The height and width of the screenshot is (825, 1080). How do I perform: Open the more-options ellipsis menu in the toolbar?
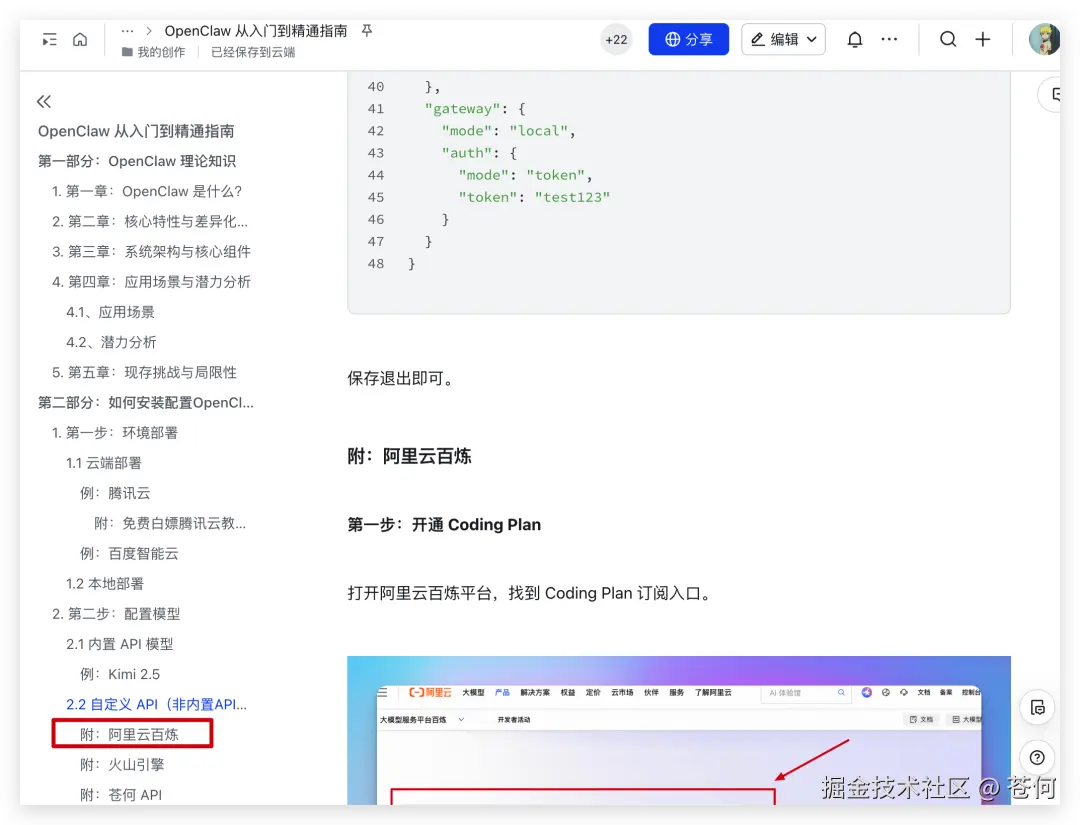pyautogui.click(x=889, y=39)
